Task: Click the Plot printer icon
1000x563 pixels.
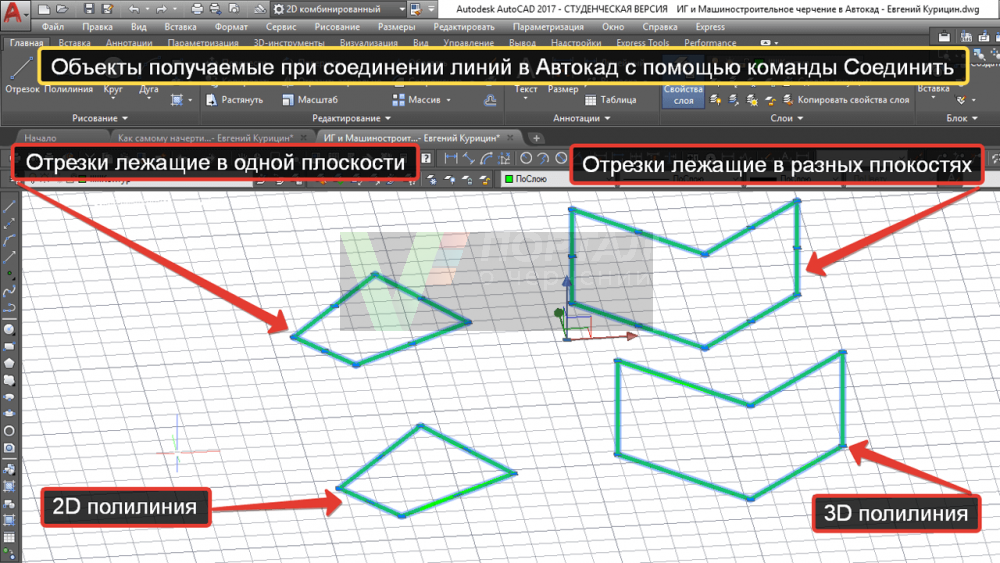Action: tap(197, 9)
